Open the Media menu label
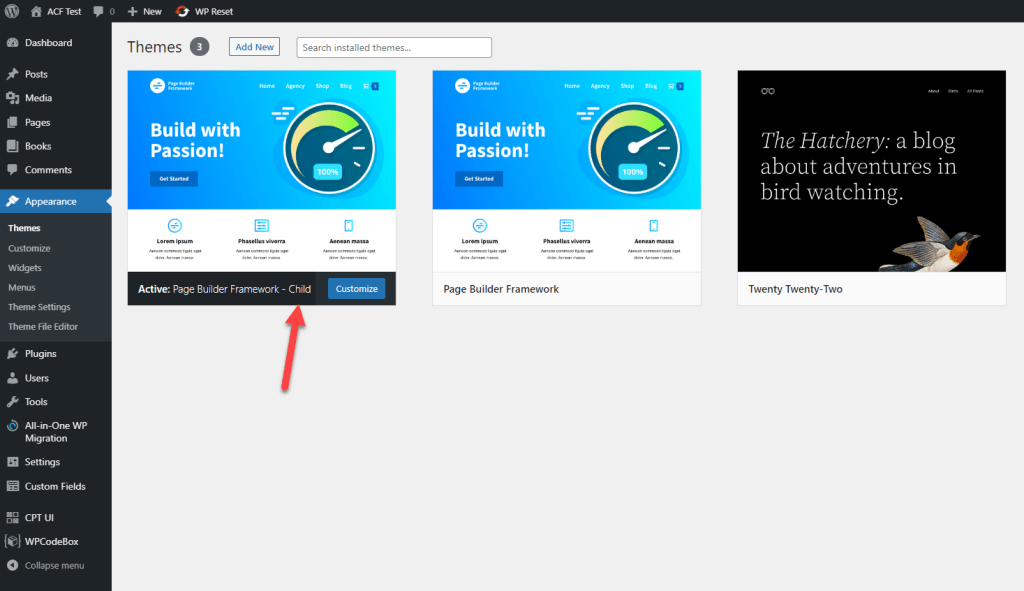 pyautogui.click(x=38, y=98)
